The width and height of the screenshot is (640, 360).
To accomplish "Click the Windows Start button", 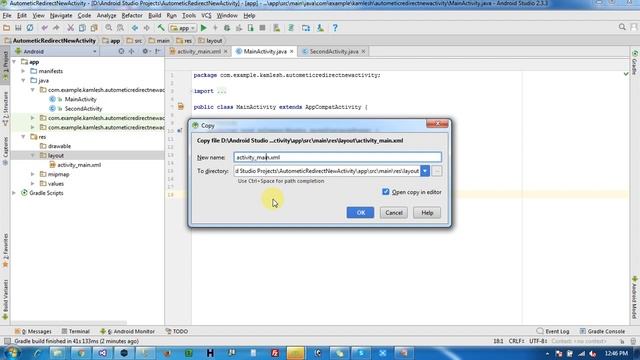I will pyautogui.click(x=11, y=353).
